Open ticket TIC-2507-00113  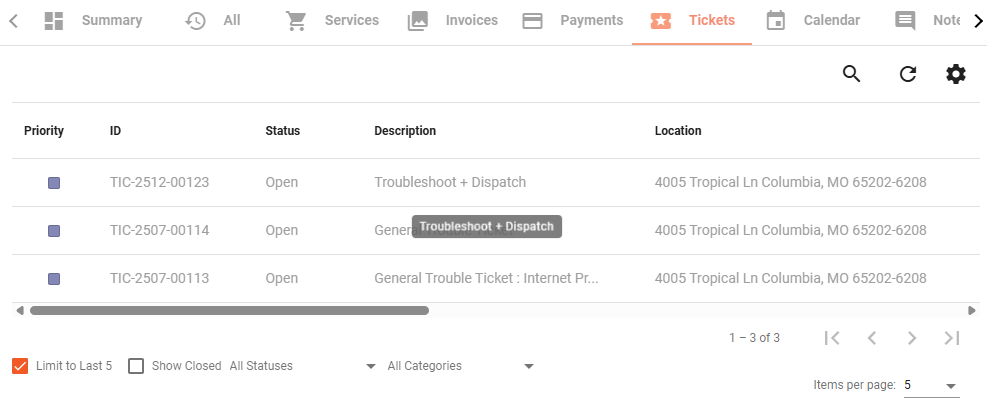click(x=159, y=278)
